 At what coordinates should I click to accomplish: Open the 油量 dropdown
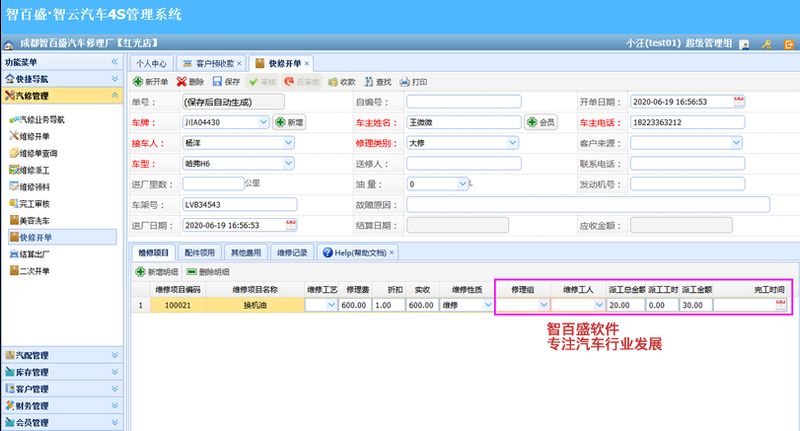[462, 184]
